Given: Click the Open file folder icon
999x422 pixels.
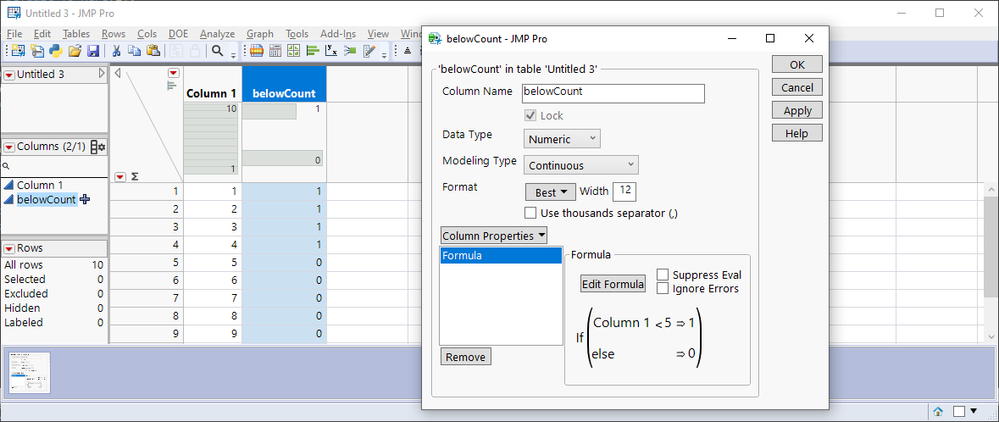Looking at the screenshot, I should tap(75, 51).
